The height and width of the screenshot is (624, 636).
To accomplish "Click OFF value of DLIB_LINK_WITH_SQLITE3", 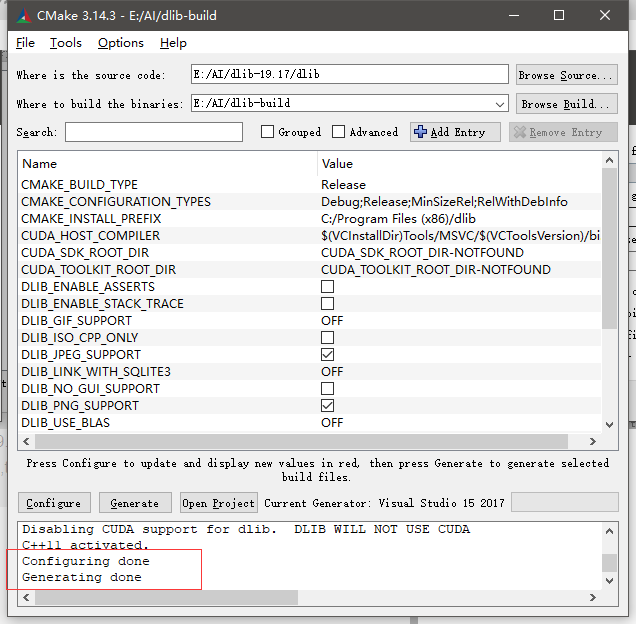I will pos(332,372).
